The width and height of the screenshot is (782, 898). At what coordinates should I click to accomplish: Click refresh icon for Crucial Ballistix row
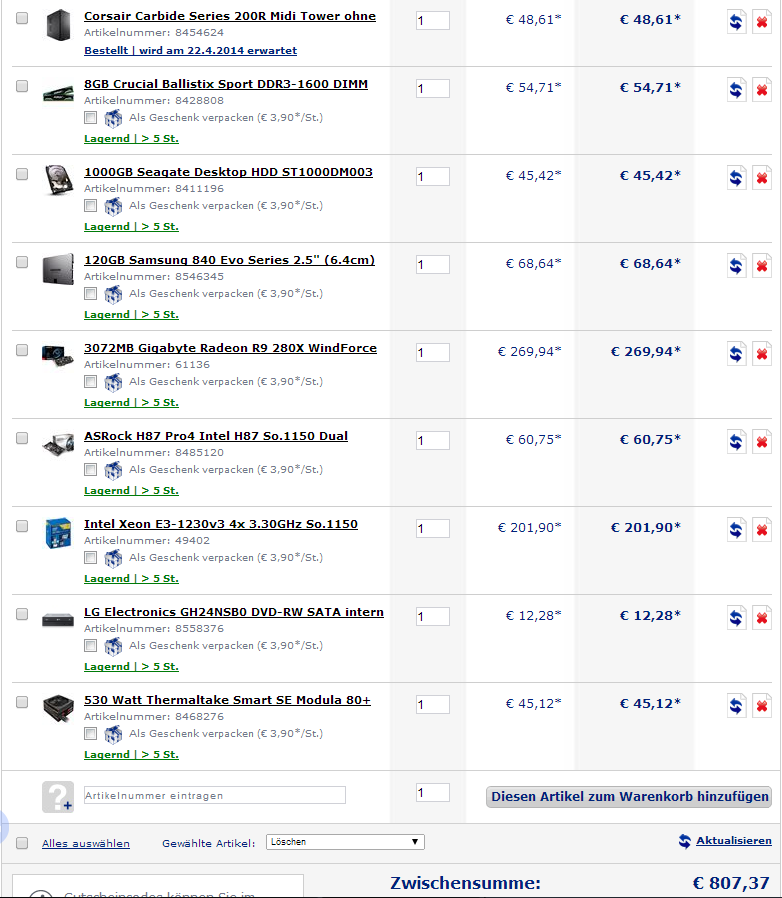click(736, 90)
